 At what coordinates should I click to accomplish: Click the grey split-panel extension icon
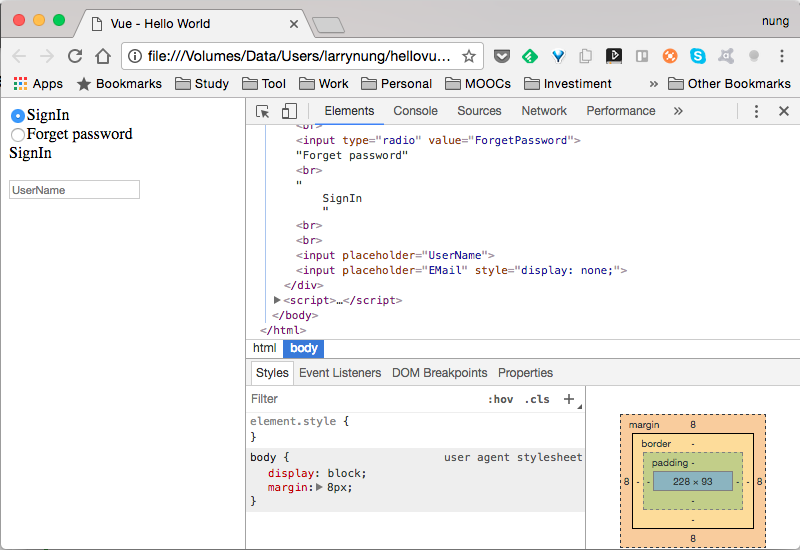click(x=642, y=56)
